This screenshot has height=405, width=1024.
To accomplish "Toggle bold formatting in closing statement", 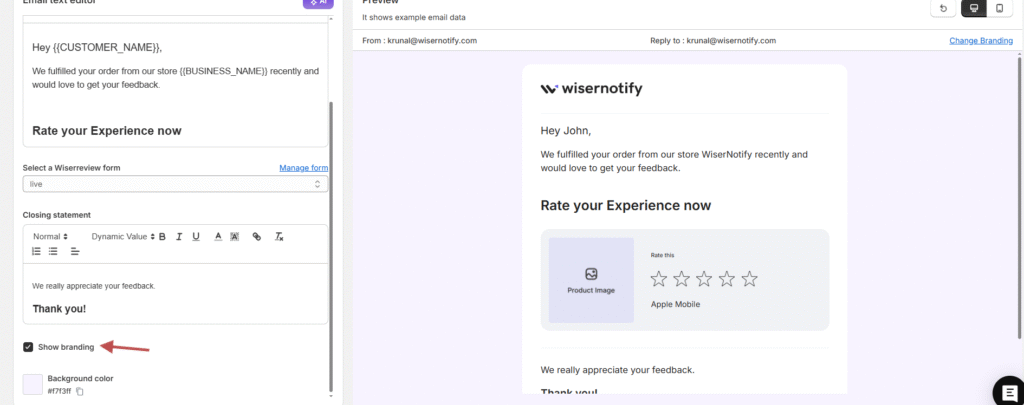I will click(162, 237).
